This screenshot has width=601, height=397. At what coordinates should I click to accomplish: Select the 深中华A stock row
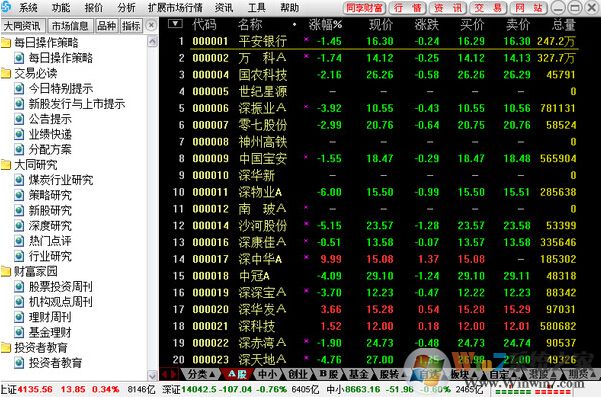(373, 259)
